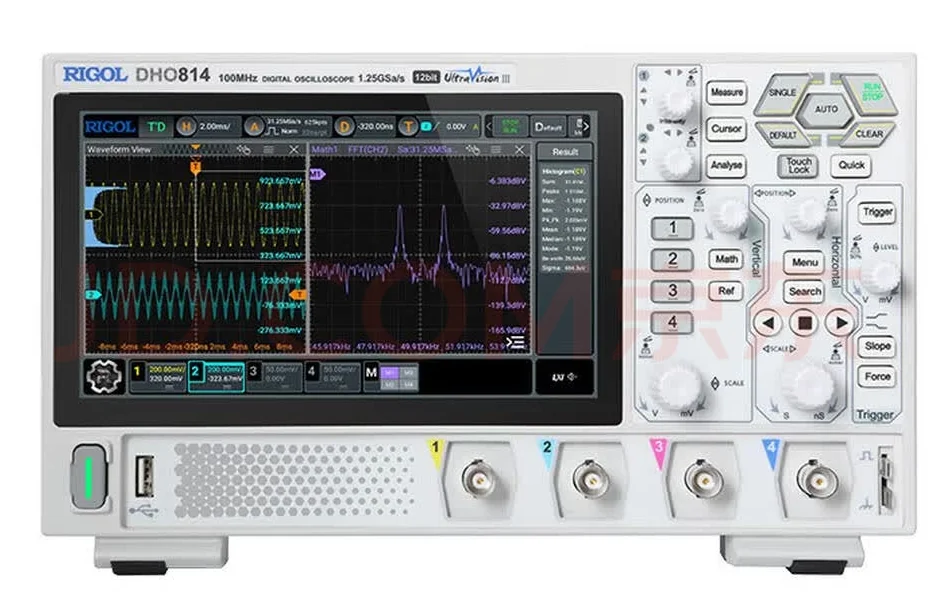This screenshot has height=616, width=945.
Task: Open the acquisition 'A' label in top bar
Action: (288, 127)
